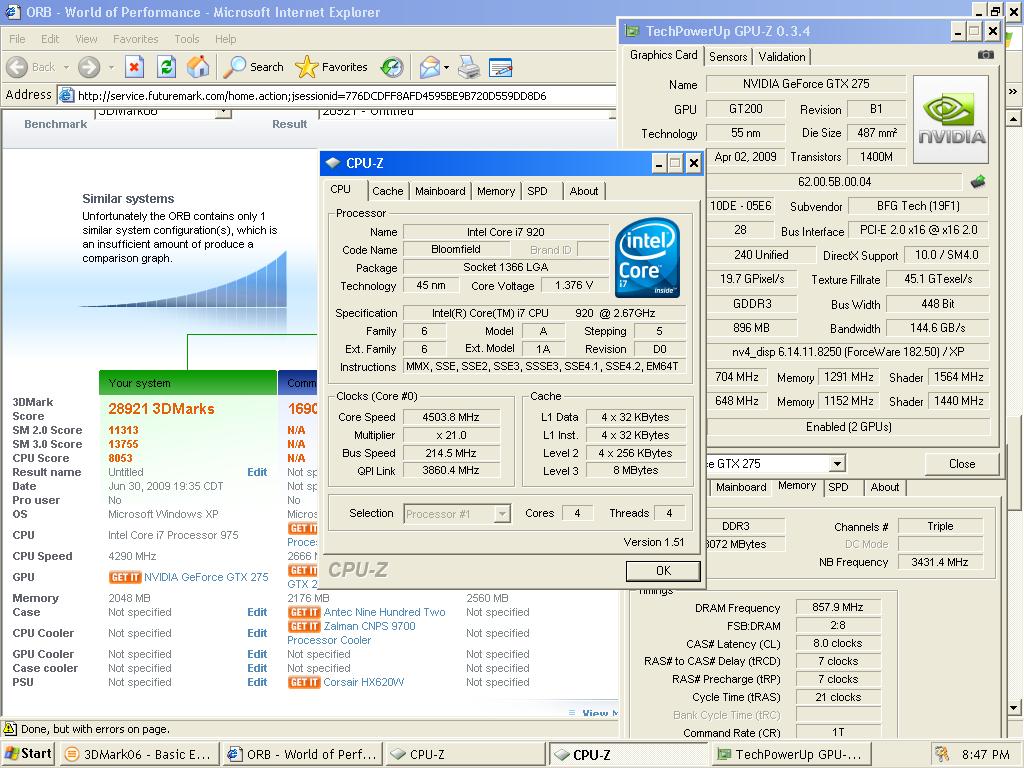The width and height of the screenshot is (1024, 768).
Task: Click the Close button in GPU-Z
Action: coord(961,464)
